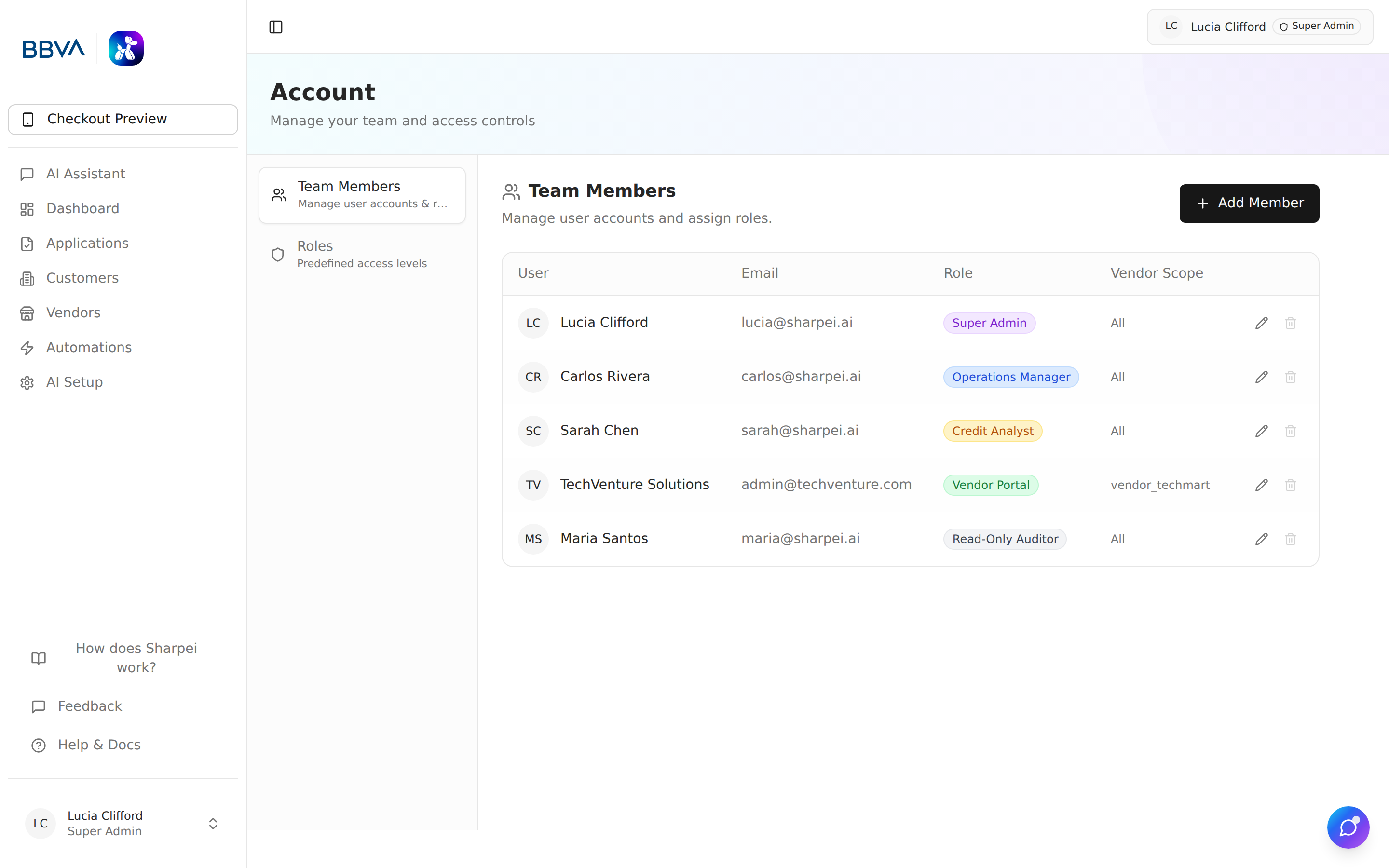This screenshot has width=1389, height=868.
Task: Open the Applications section
Action: pyautogui.click(x=87, y=244)
